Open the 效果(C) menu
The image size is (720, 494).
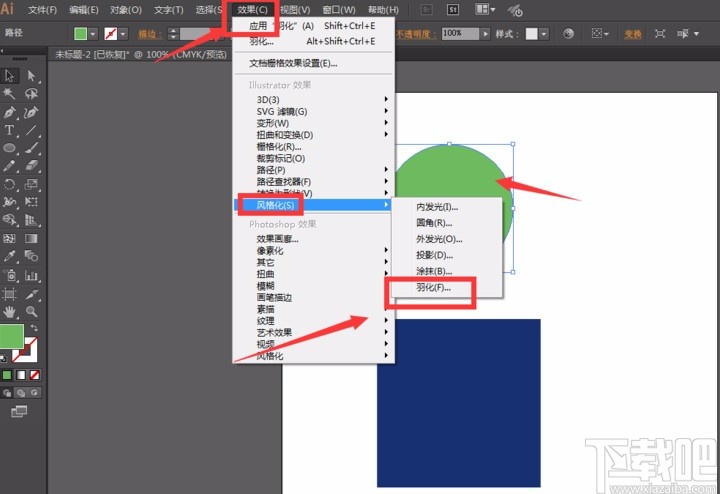253,10
